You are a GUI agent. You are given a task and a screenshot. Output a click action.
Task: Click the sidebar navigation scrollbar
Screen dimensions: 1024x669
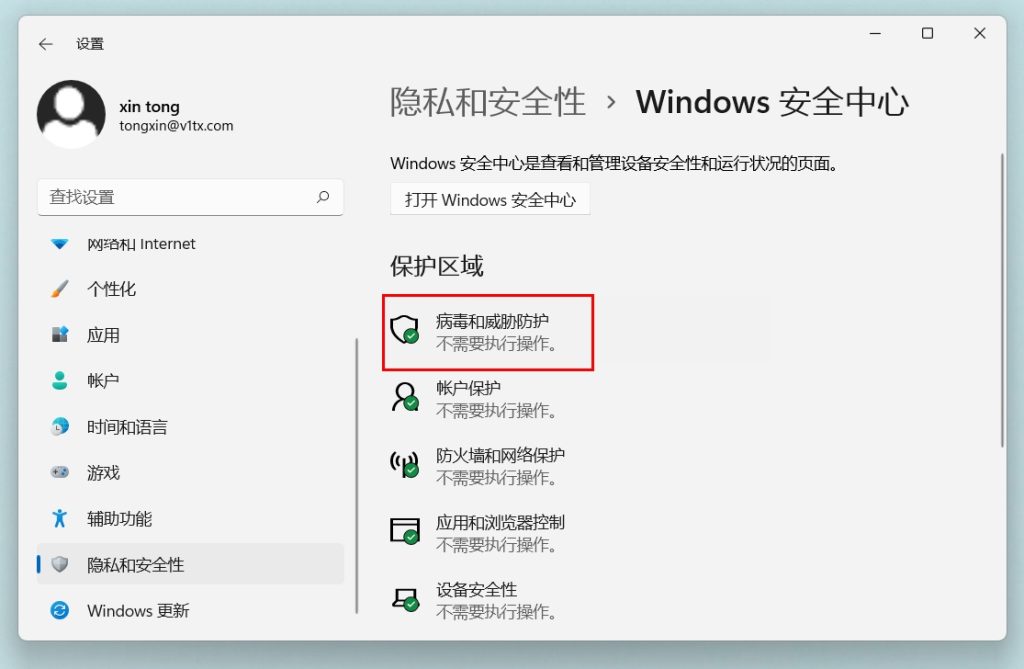tap(357, 476)
